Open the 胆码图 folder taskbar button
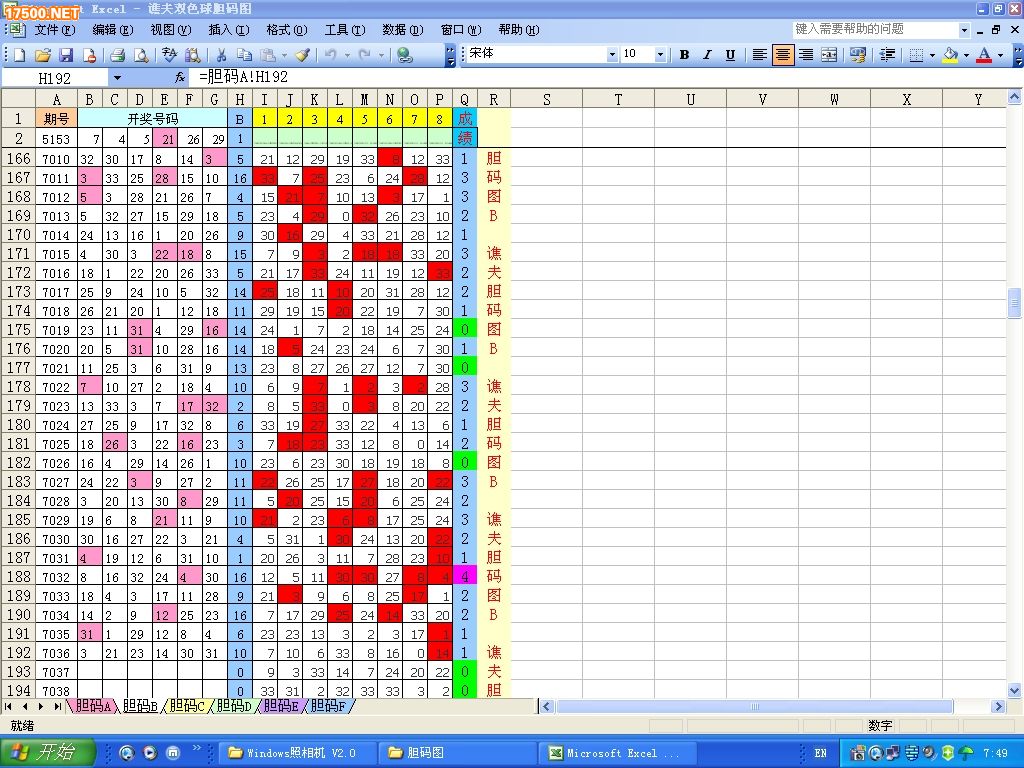 click(x=457, y=753)
